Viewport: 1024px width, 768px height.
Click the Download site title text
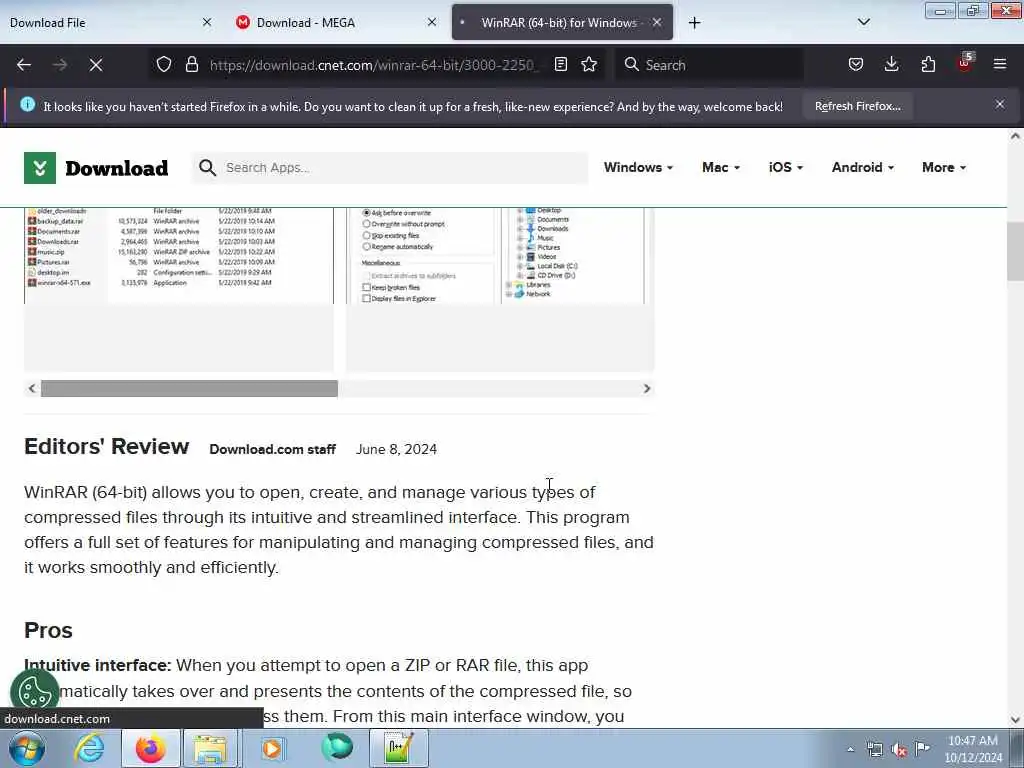pos(117,168)
